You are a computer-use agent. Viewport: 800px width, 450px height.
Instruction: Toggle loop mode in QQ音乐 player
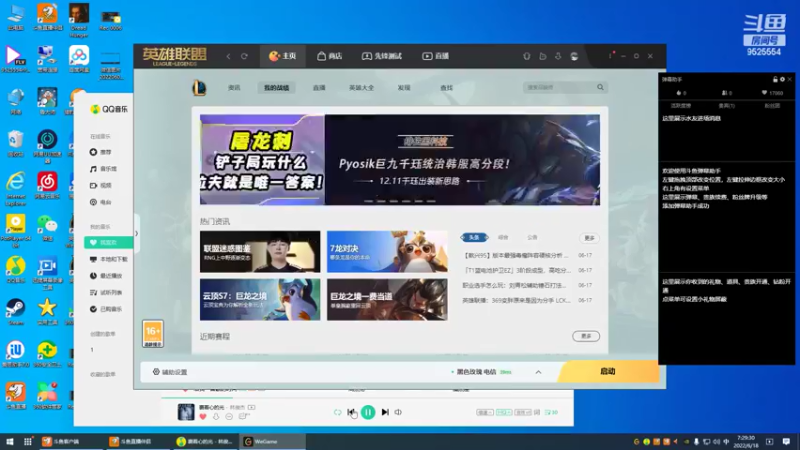coord(337,412)
